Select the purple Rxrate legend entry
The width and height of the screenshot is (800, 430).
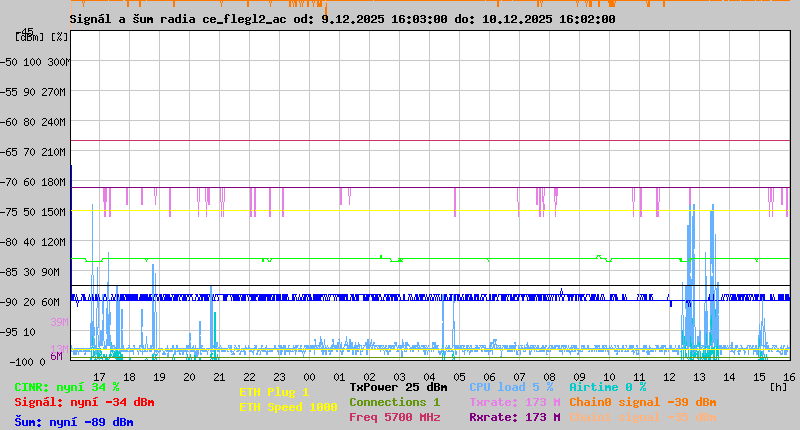point(514,417)
